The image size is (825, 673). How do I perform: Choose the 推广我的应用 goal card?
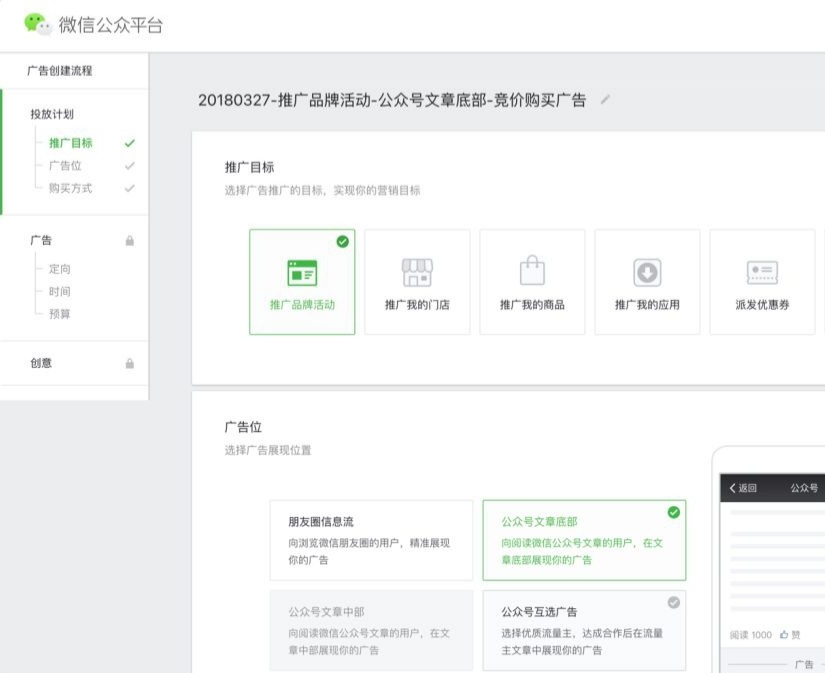click(647, 282)
